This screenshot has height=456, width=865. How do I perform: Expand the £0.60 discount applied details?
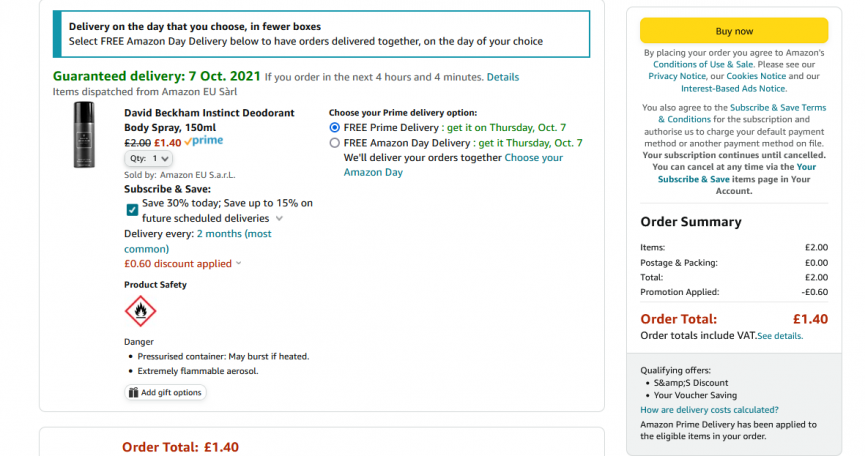pyautogui.click(x=238, y=263)
